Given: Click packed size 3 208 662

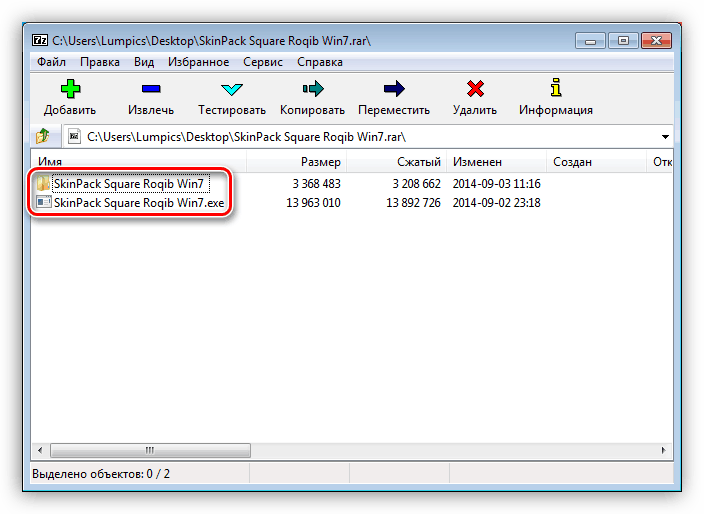Looking at the screenshot, I should [416, 184].
